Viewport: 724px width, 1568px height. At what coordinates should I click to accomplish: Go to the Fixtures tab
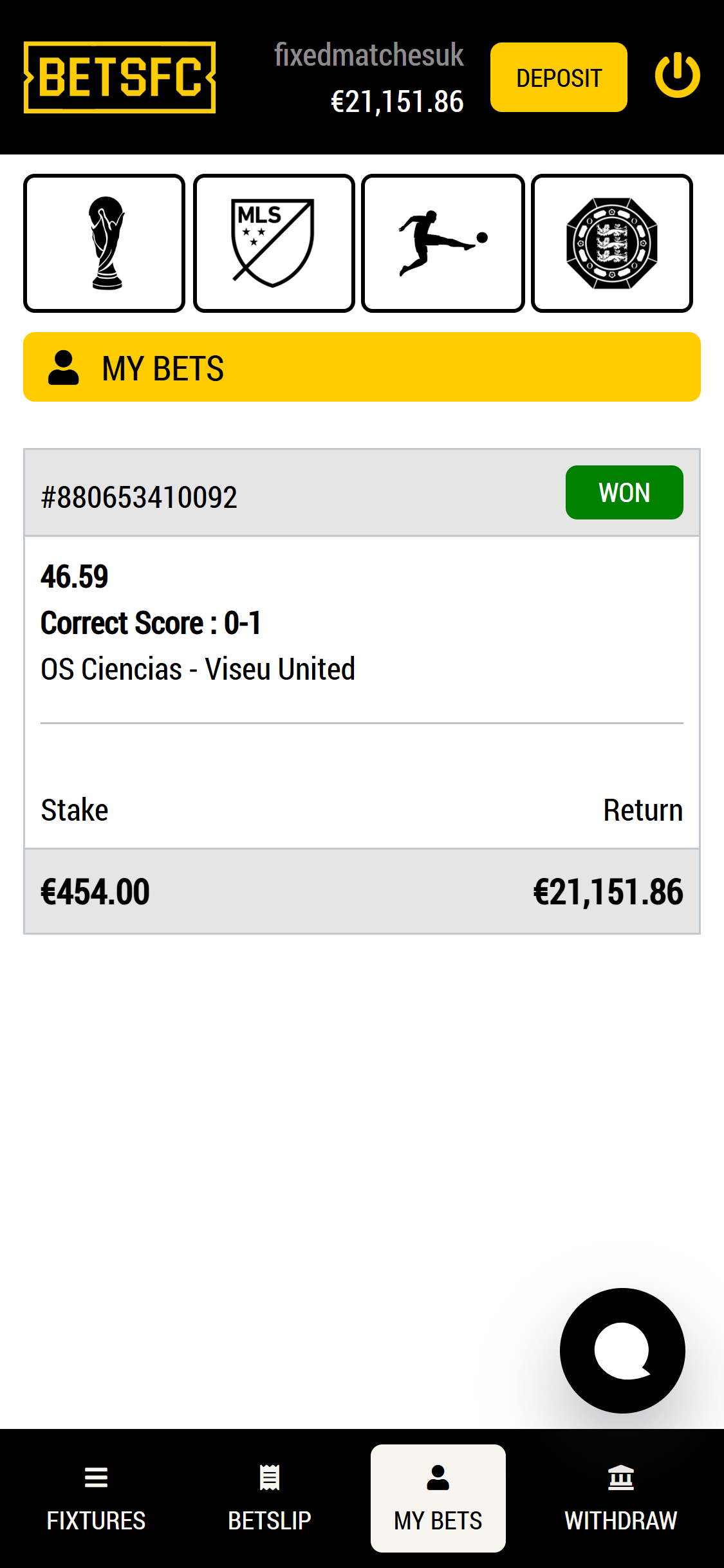pyautogui.click(x=96, y=1498)
